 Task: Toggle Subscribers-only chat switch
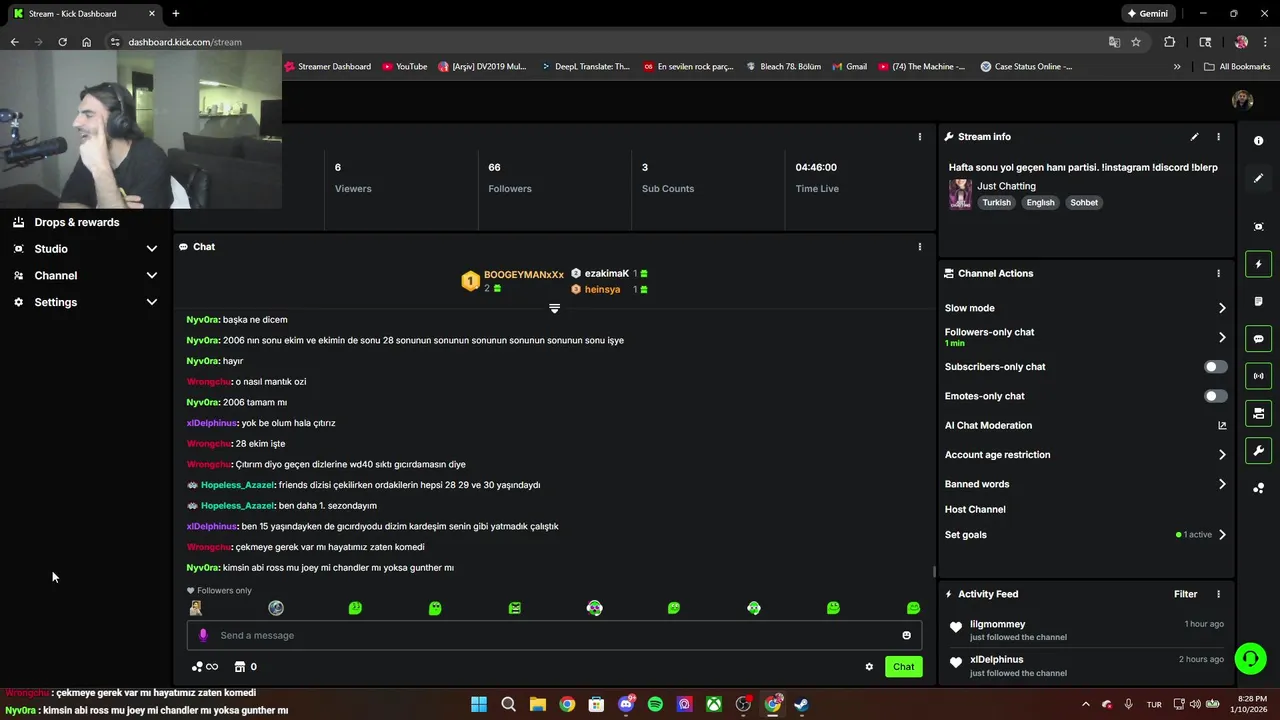point(1215,367)
